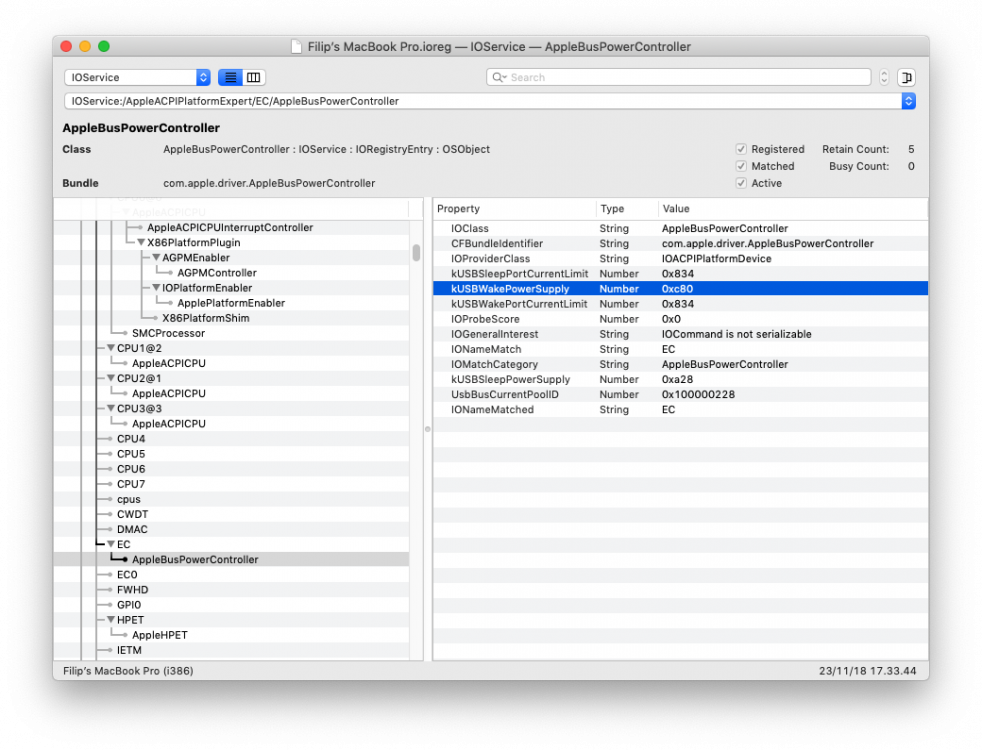
Task: Select the GPIO tree item
Action: coord(129,605)
